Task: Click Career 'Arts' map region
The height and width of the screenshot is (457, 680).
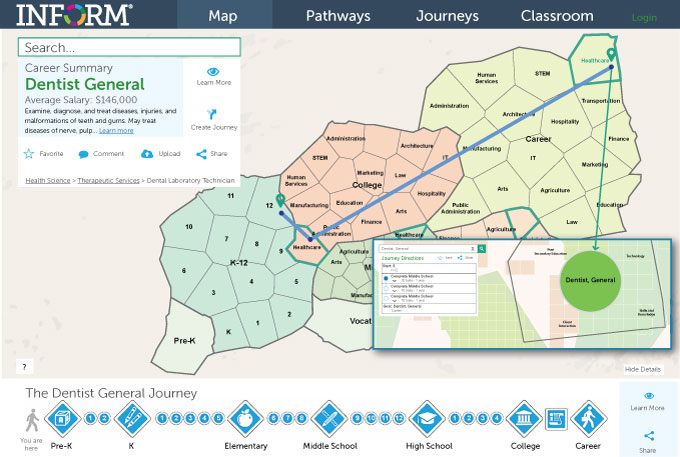Action: coord(502,189)
